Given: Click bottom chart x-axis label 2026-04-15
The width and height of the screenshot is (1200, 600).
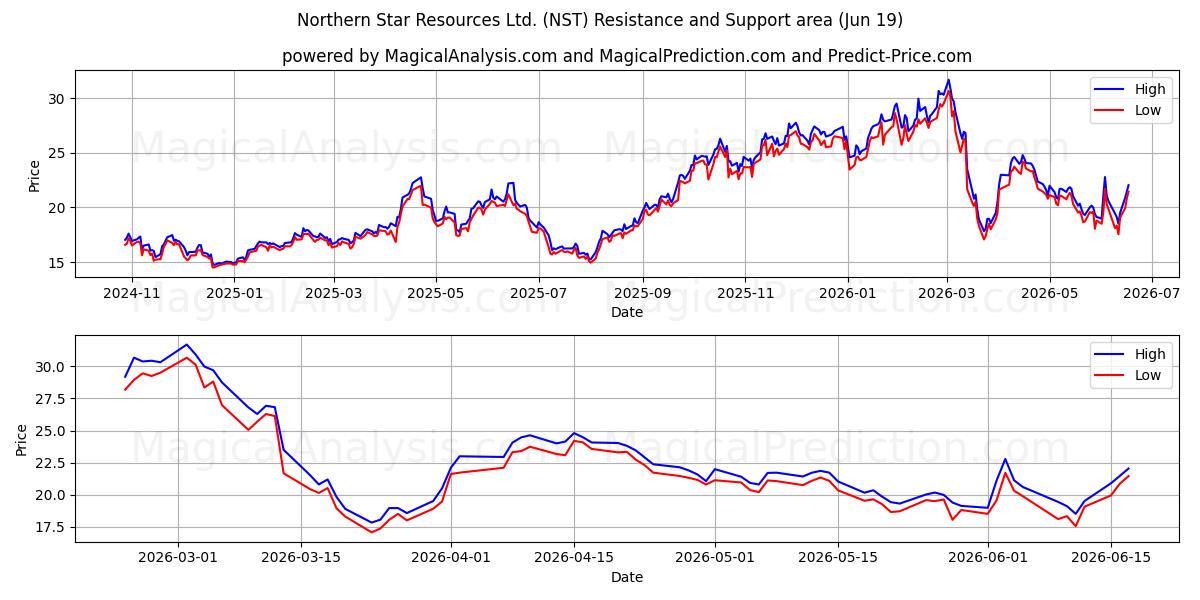Looking at the screenshot, I should pos(574,559).
